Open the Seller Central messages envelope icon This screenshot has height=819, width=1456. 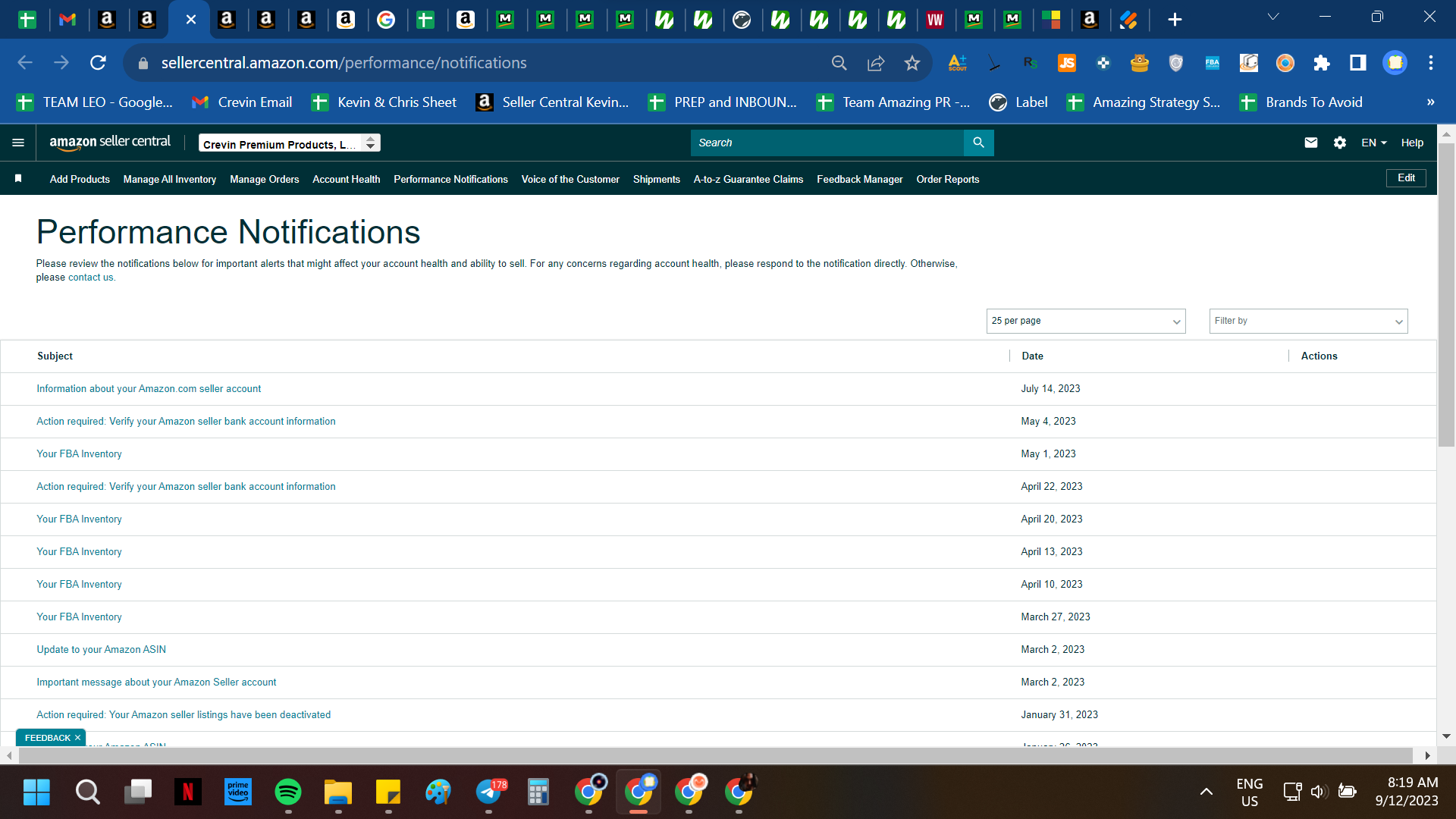coord(1310,143)
